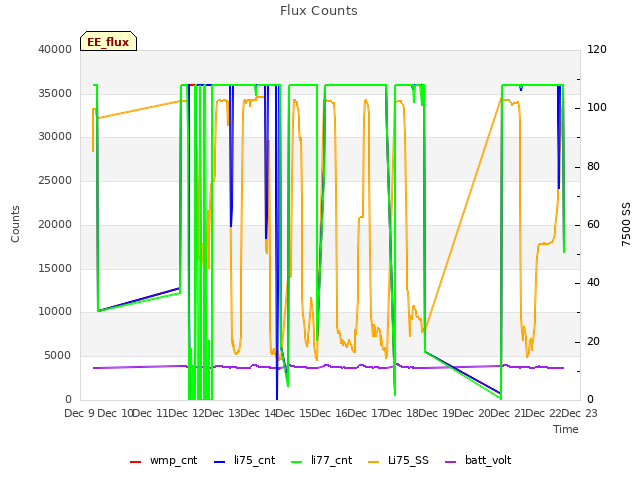Click the 30000 y-axis tick label
The image size is (640, 480).
pyautogui.click(x=55, y=137)
